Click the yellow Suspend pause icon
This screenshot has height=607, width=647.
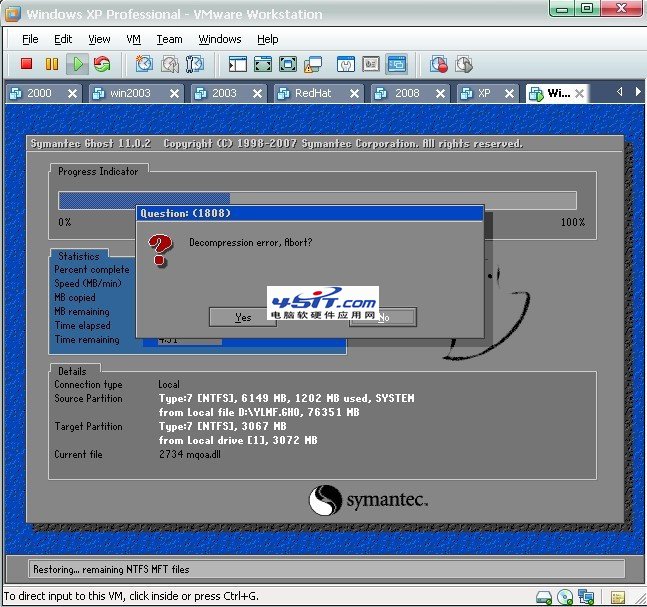[x=52, y=64]
